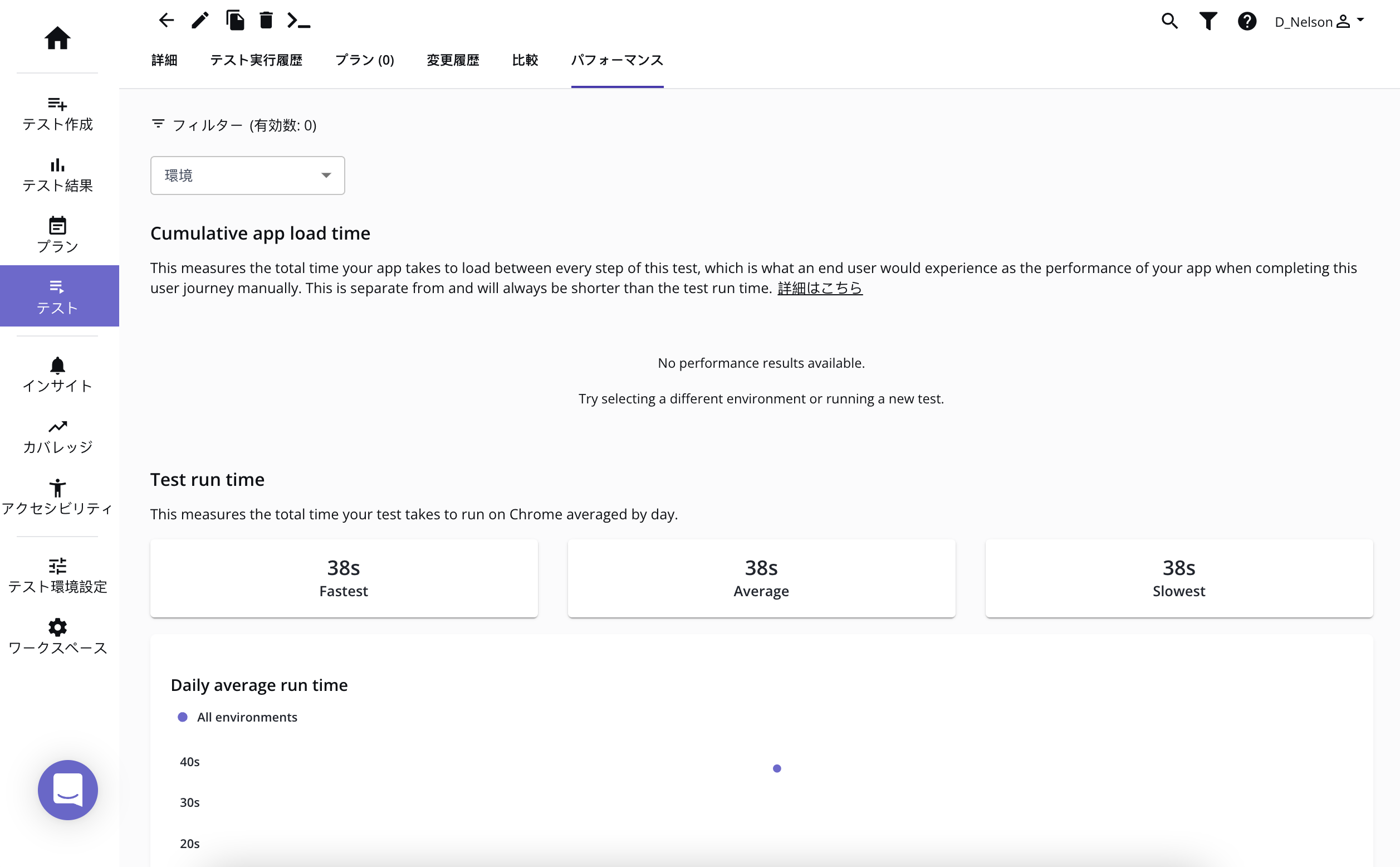This screenshot has height=867, width=1400.
Task: Expand the フィルター filter section
Action: click(x=234, y=125)
